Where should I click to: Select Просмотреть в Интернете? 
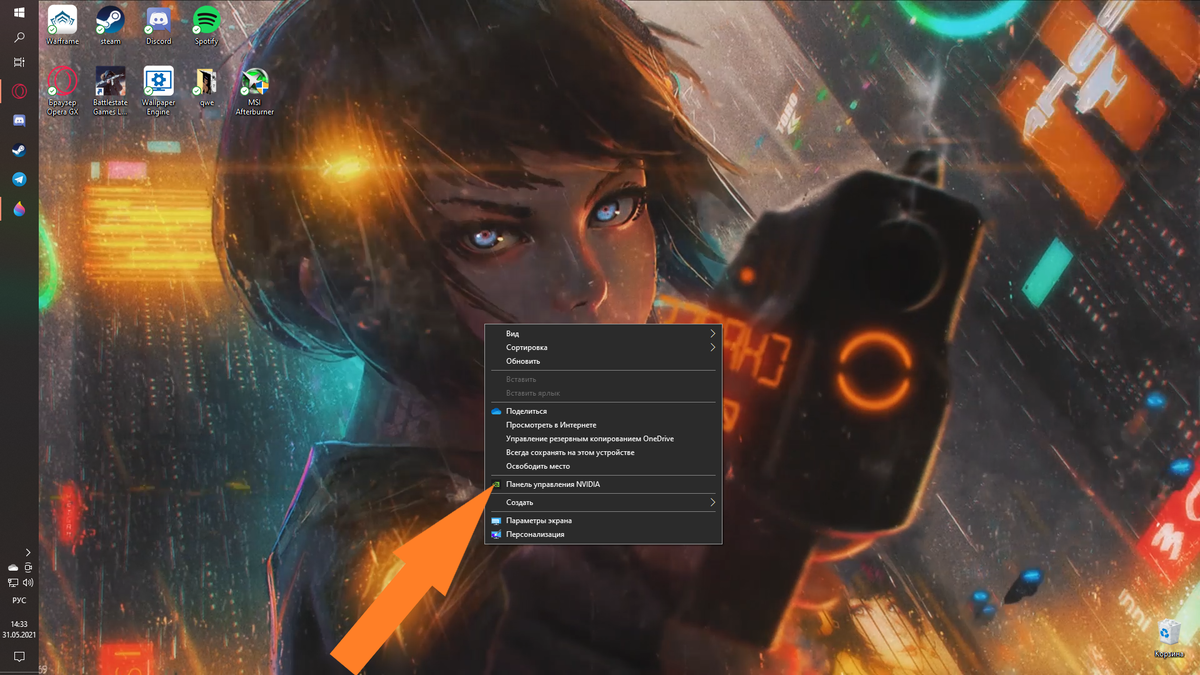pyautogui.click(x=603, y=426)
